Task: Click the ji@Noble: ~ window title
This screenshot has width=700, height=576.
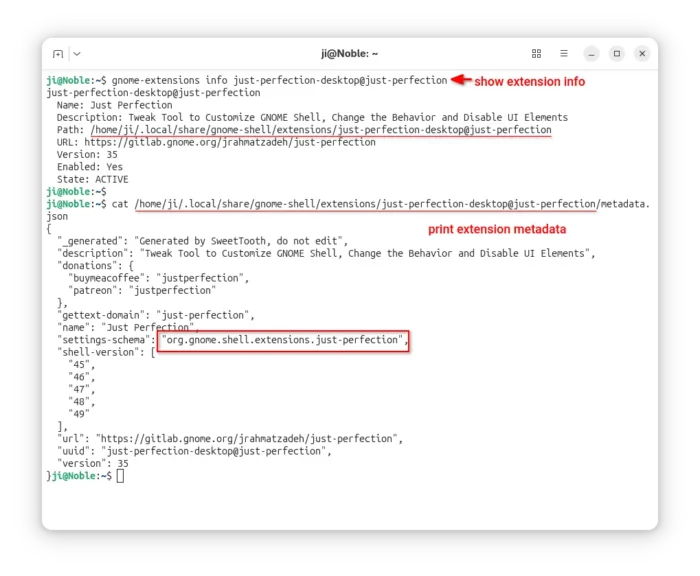Action: (x=349, y=54)
